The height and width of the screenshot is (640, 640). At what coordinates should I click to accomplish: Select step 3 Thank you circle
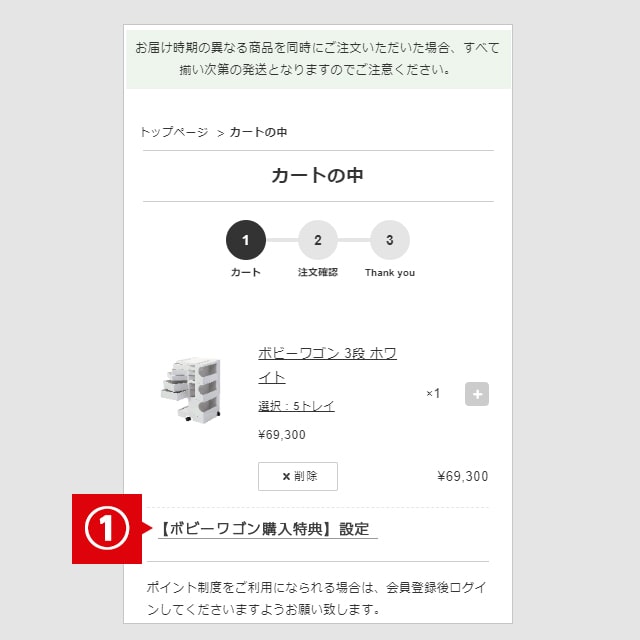click(390, 240)
